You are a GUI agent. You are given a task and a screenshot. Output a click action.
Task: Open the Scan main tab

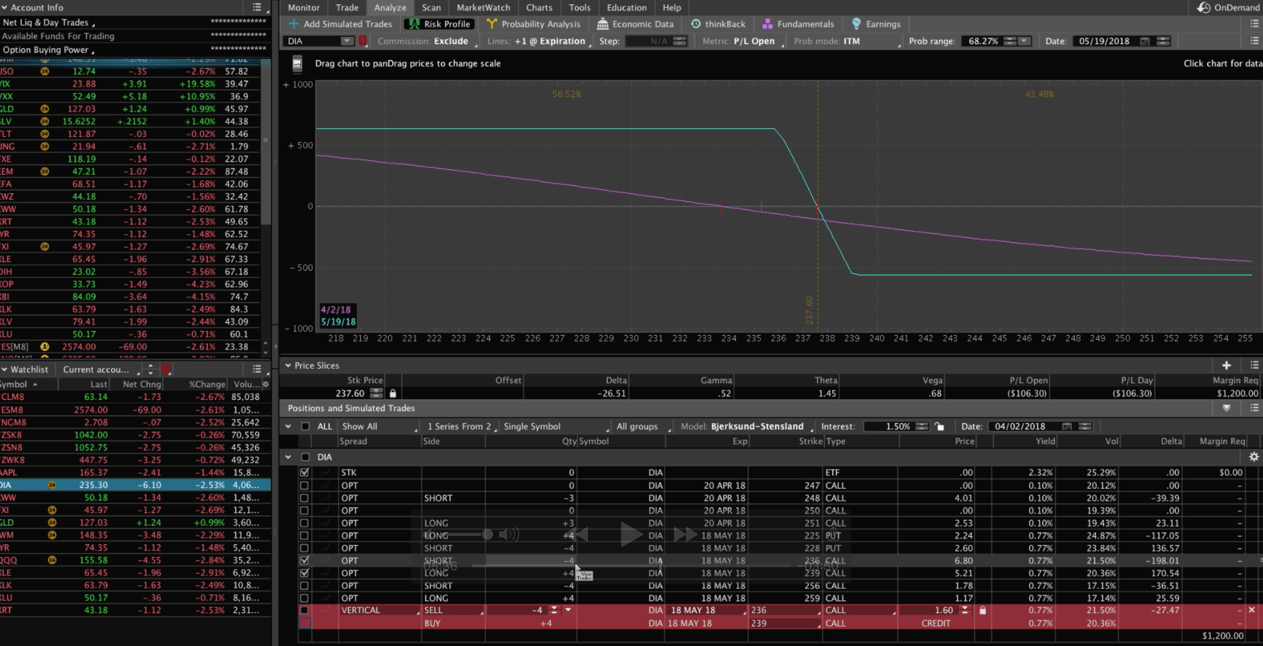tap(431, 7)
